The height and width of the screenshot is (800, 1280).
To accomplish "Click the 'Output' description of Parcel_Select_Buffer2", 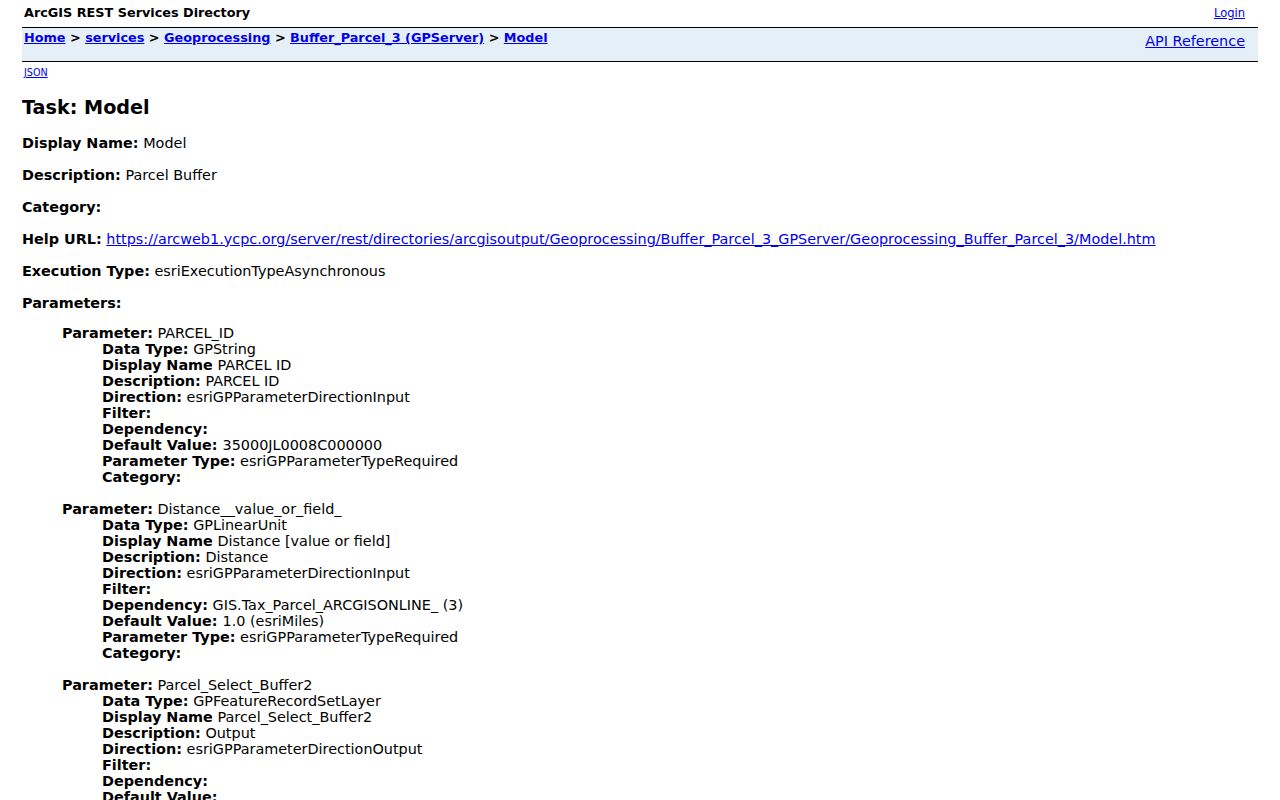I will click(x=231, y=733).
